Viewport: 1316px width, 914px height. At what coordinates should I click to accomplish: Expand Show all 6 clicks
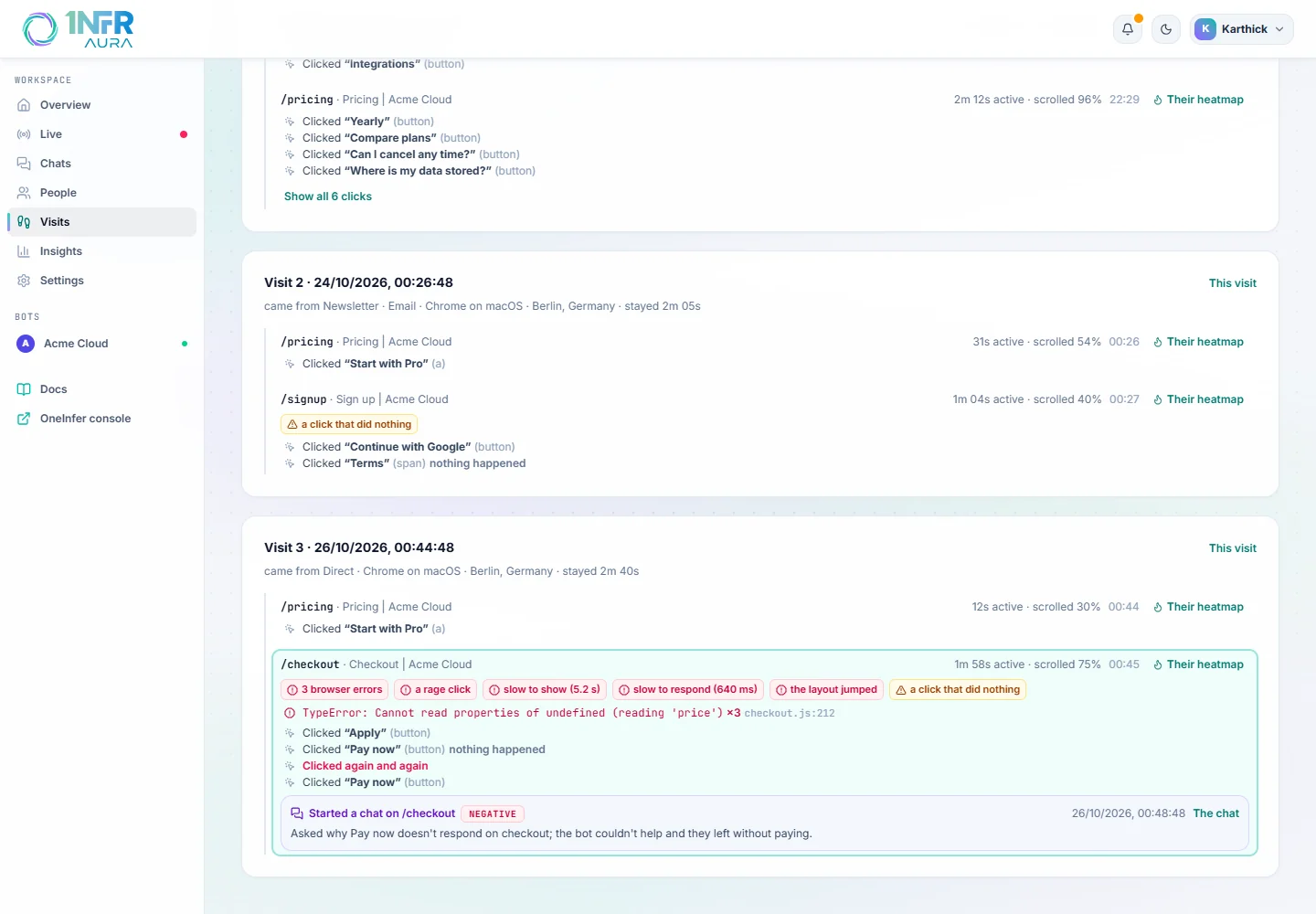(328, 197)
